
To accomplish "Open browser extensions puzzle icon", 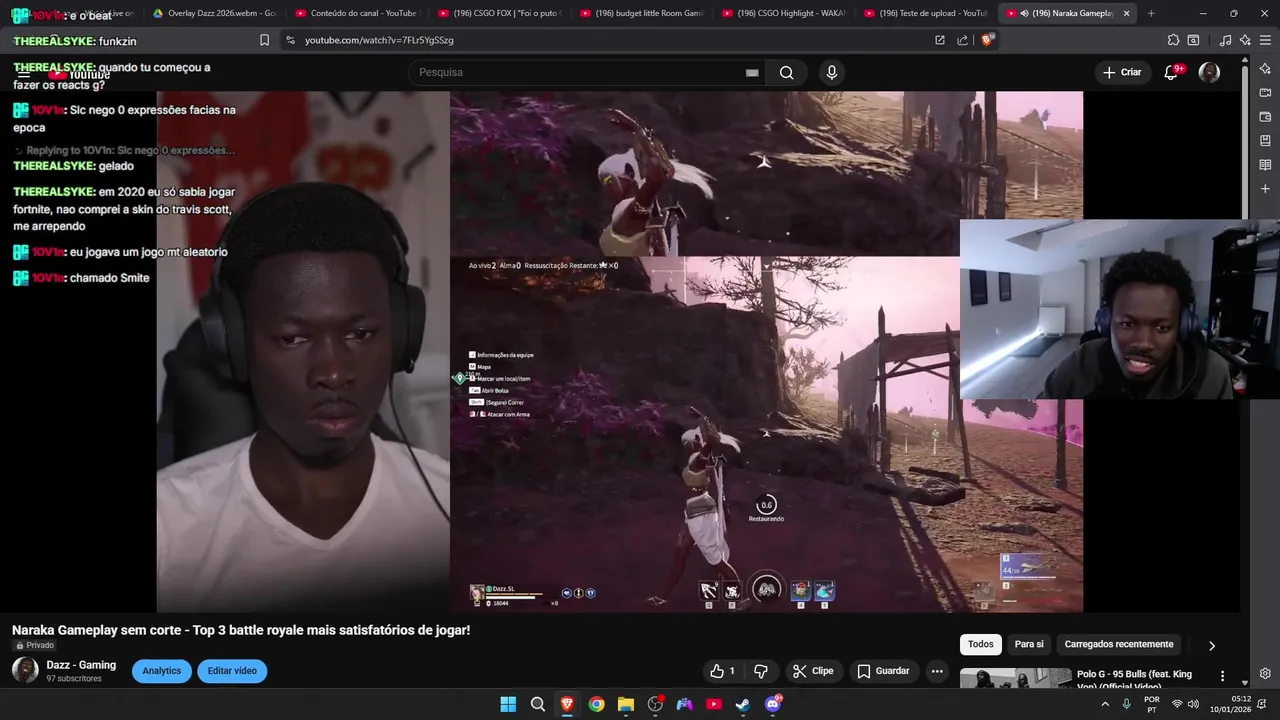I will tap(1173, 40).
